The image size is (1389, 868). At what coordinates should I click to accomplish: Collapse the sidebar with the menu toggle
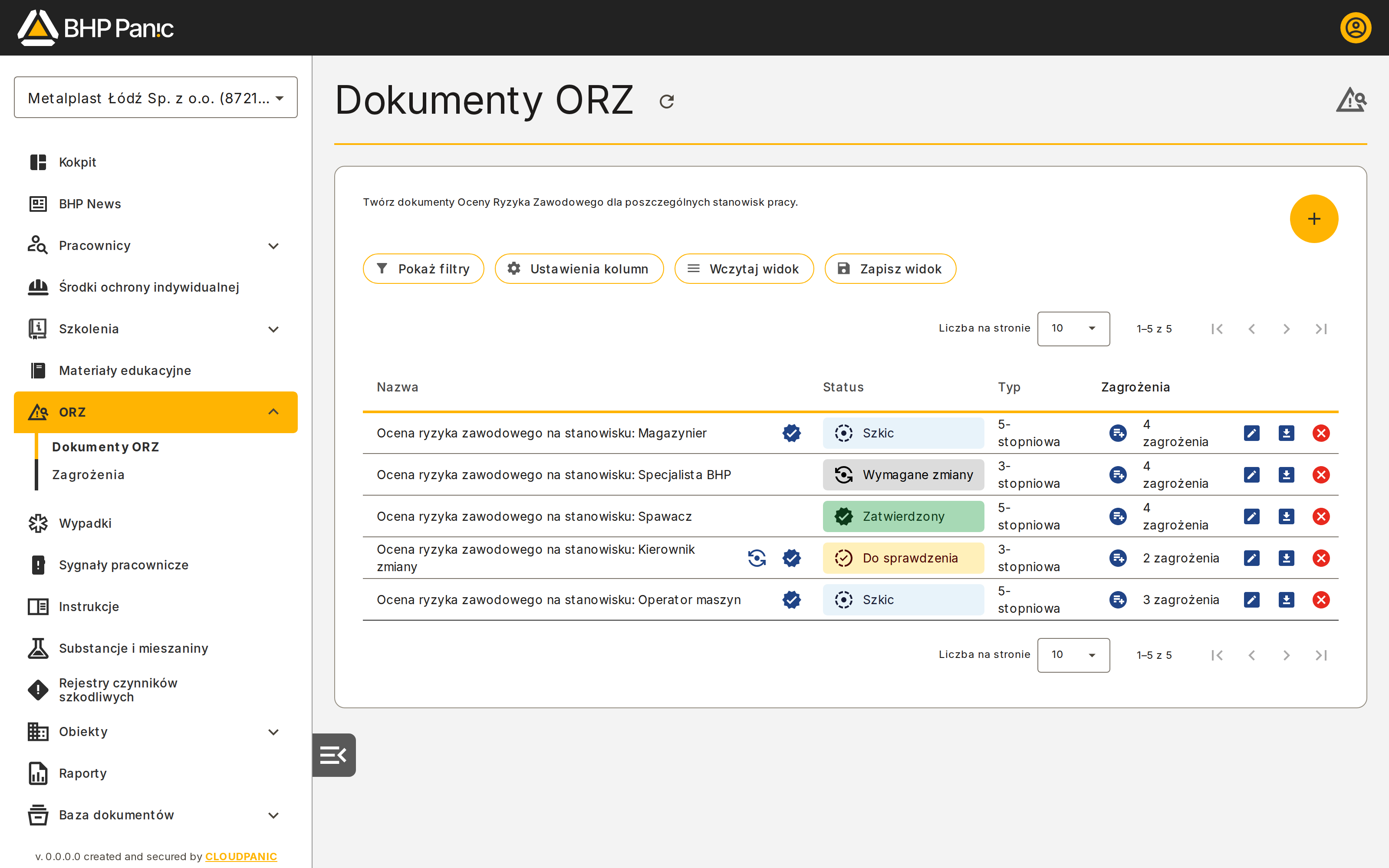(x=333, y=755)
